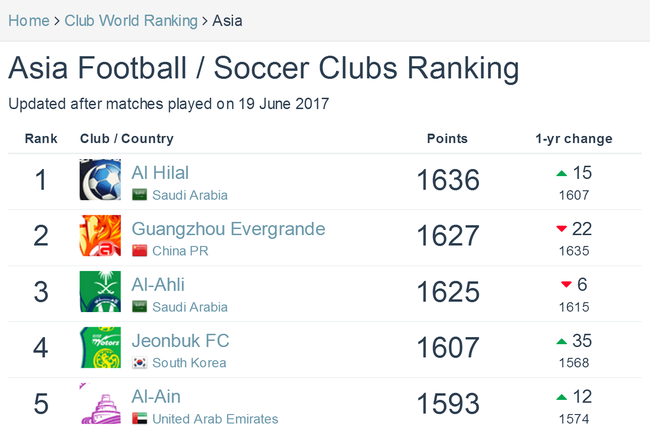
Task: Click the United Arab Emirates flag icon
Action: (140, 419)
